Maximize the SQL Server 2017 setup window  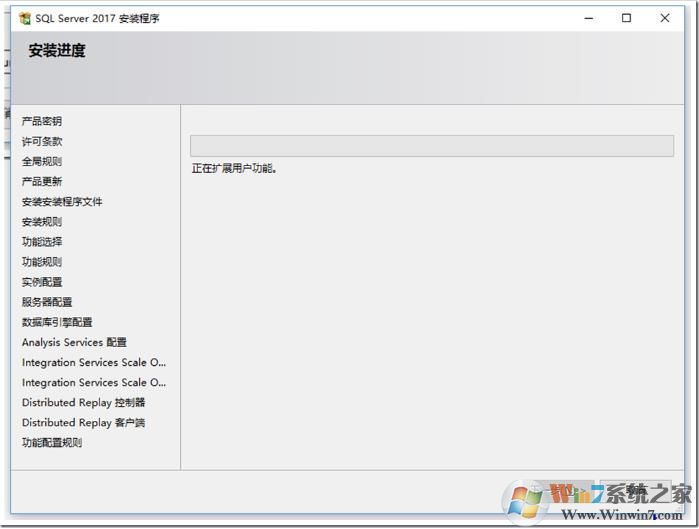pyautogui.click(x=626, y=18)
